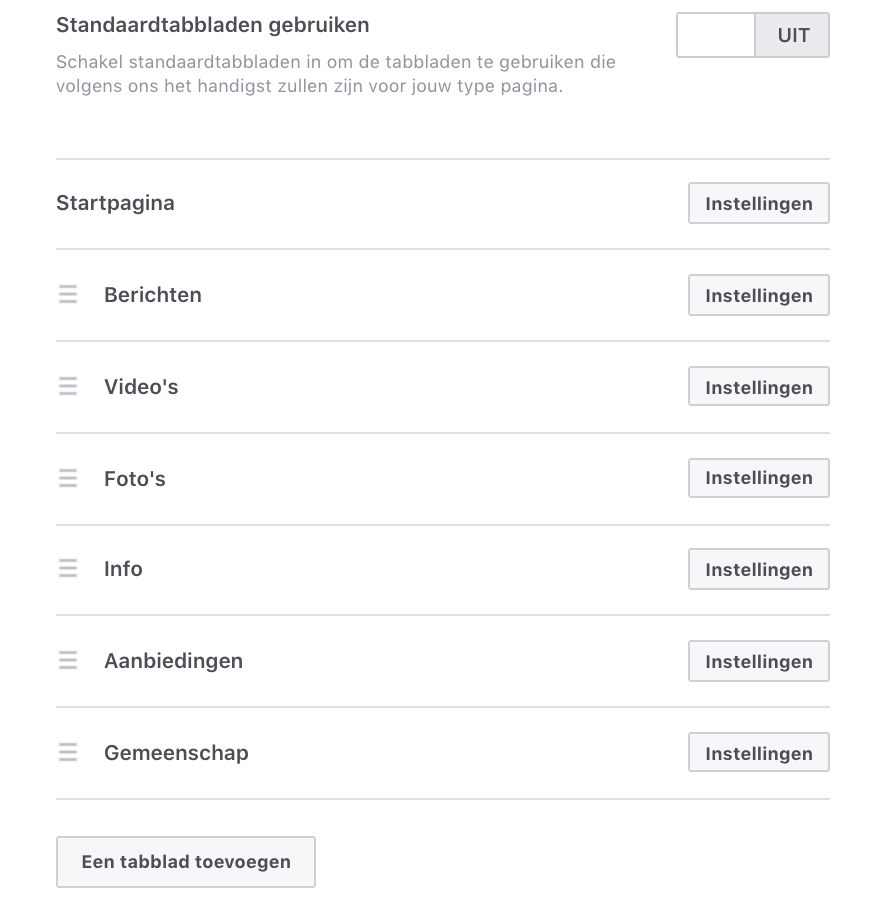
Task: Click the drag handle beside Gemeenschap
Action: 68,752
